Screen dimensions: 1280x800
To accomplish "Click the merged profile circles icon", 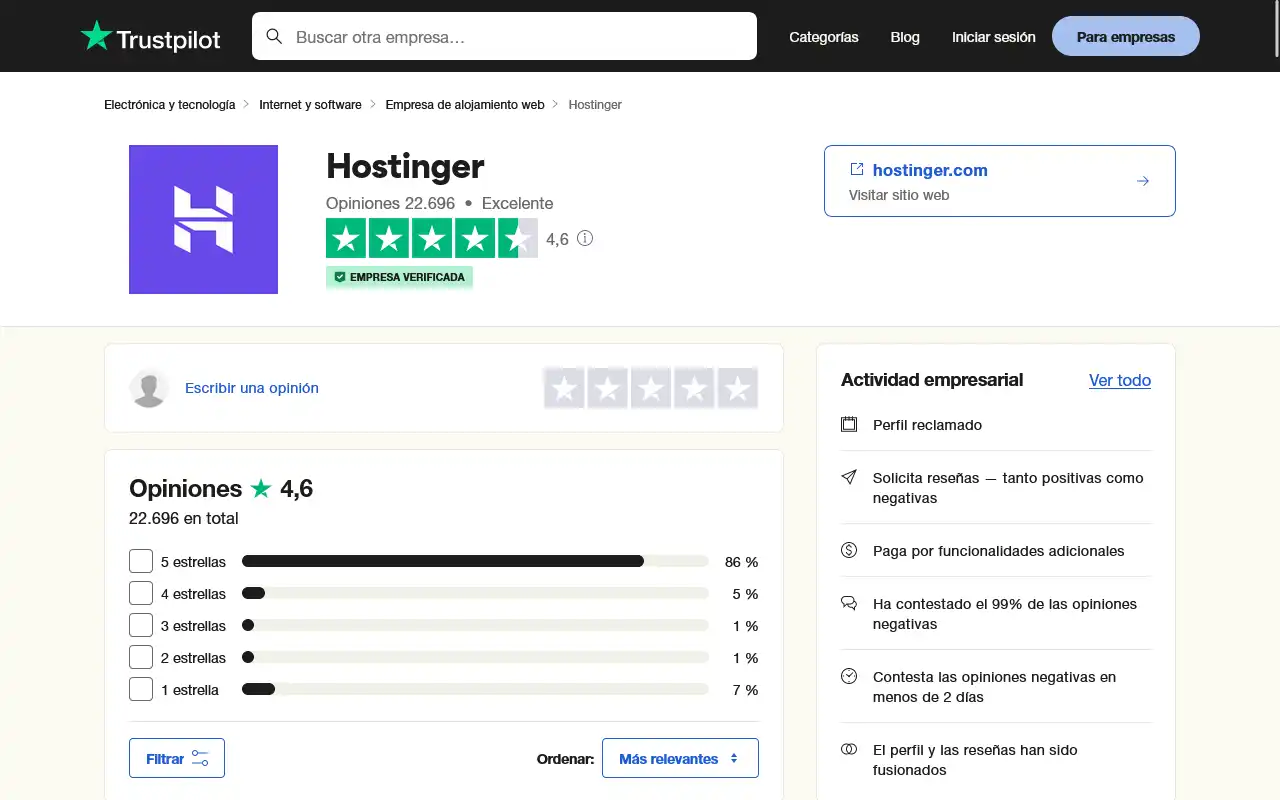I will (x=849, y=749).
